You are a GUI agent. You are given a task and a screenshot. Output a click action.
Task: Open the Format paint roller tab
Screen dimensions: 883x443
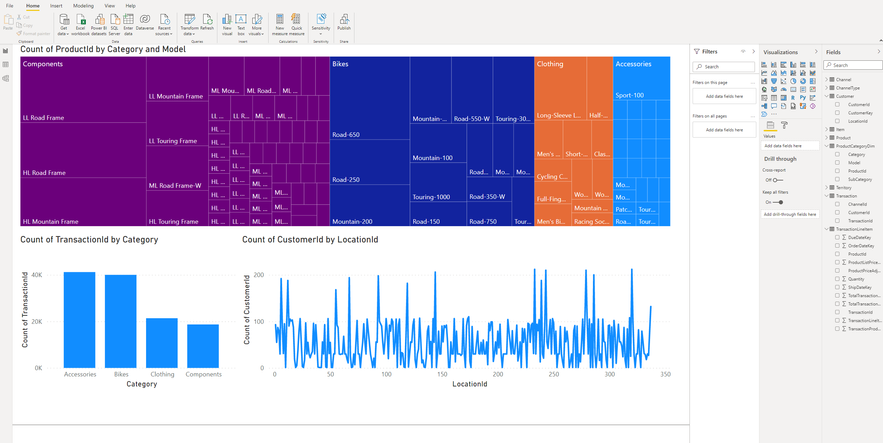[784, 125]
